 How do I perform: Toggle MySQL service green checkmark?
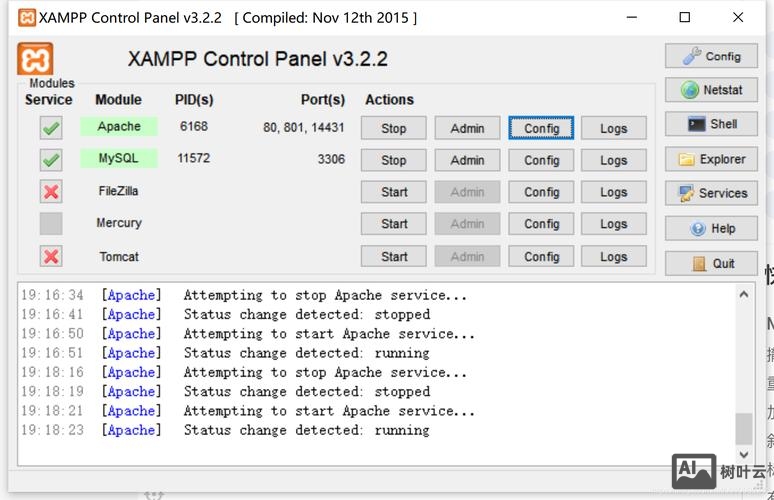(x=51, y=160)
